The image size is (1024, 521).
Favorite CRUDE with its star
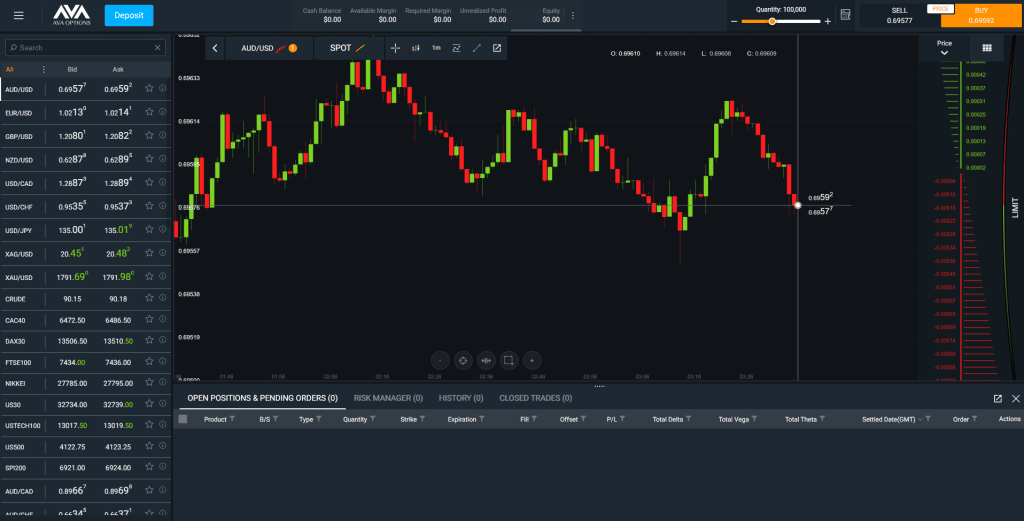pos(149,298)
